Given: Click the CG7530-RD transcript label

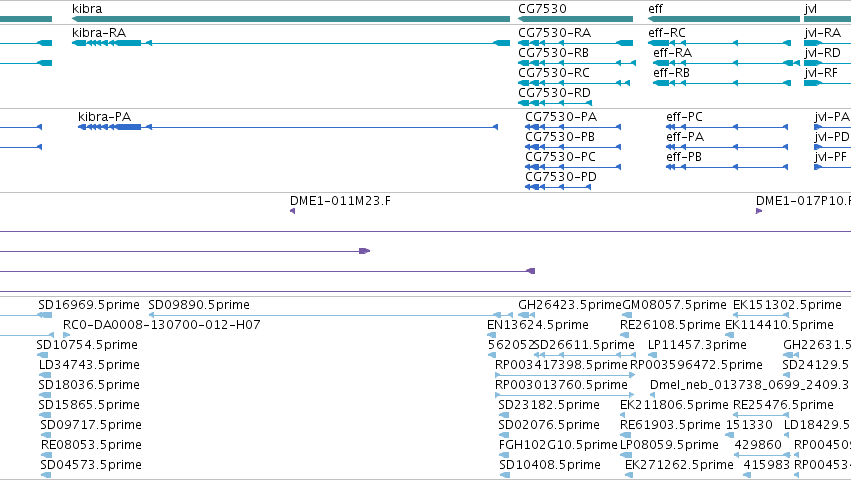Looking at the screenshot, I should tap(555, 93).
